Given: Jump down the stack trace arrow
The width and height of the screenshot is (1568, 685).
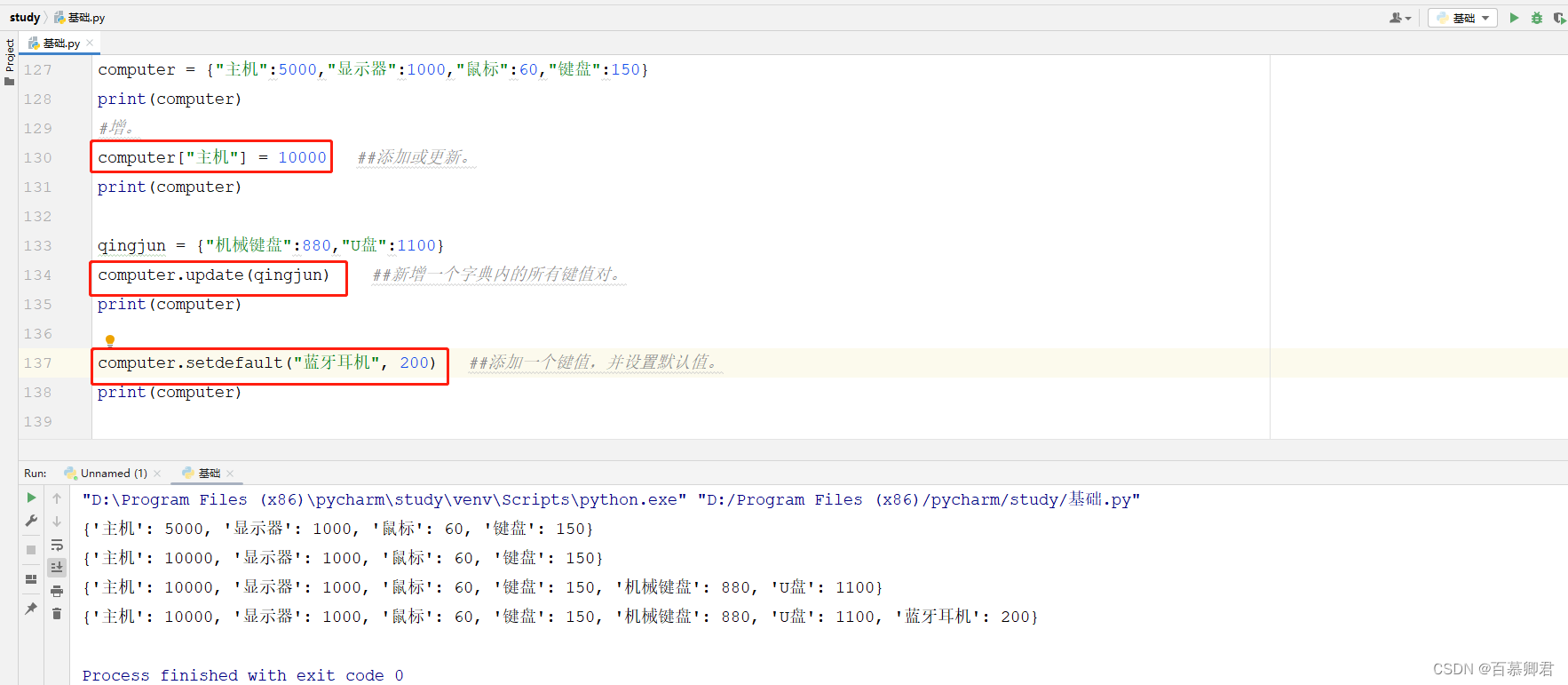Looking at the screenshot, I should tap(57, 522).
